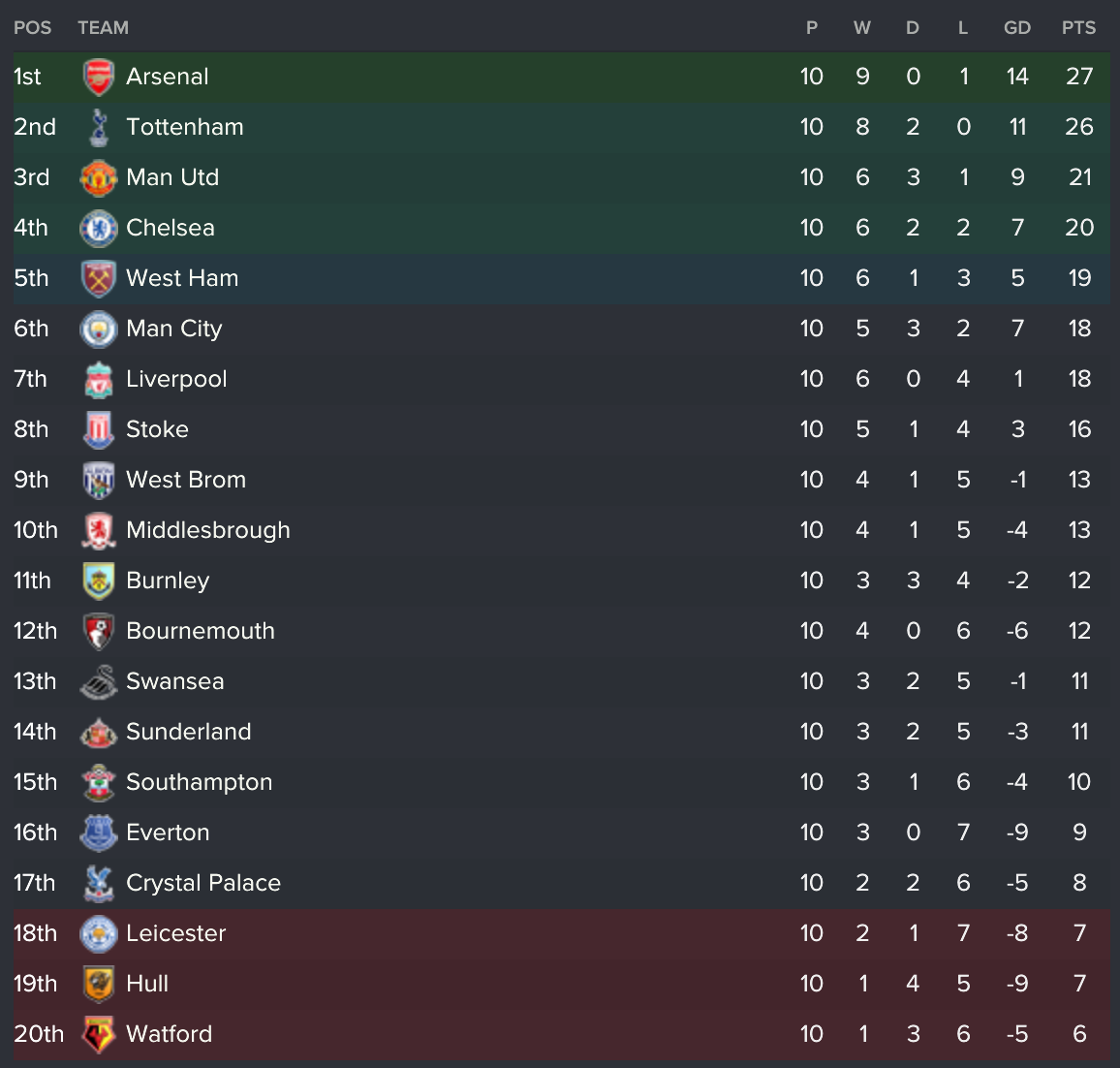Select Swansea's 13th position cell
Screen dimensions: 1120x1068
[35, 681]
